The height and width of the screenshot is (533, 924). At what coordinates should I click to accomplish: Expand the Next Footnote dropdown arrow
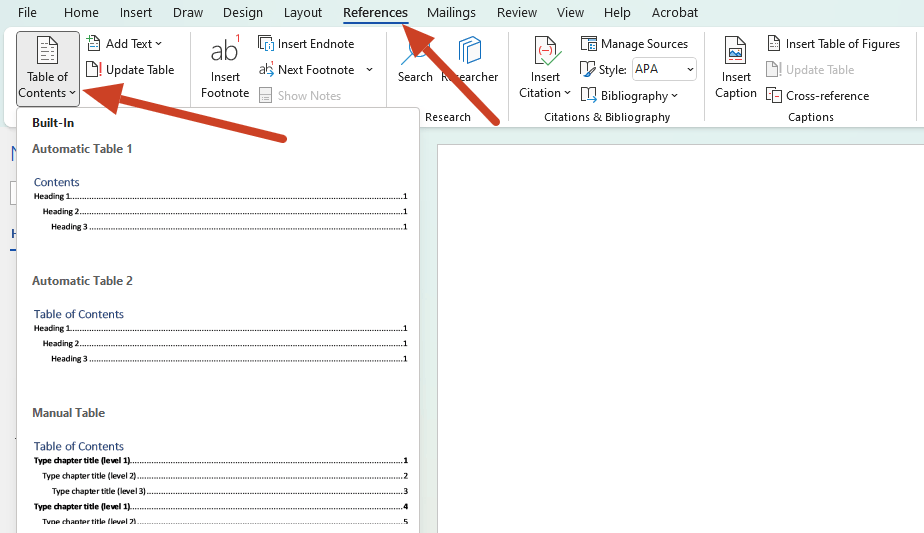pos(369,70)
